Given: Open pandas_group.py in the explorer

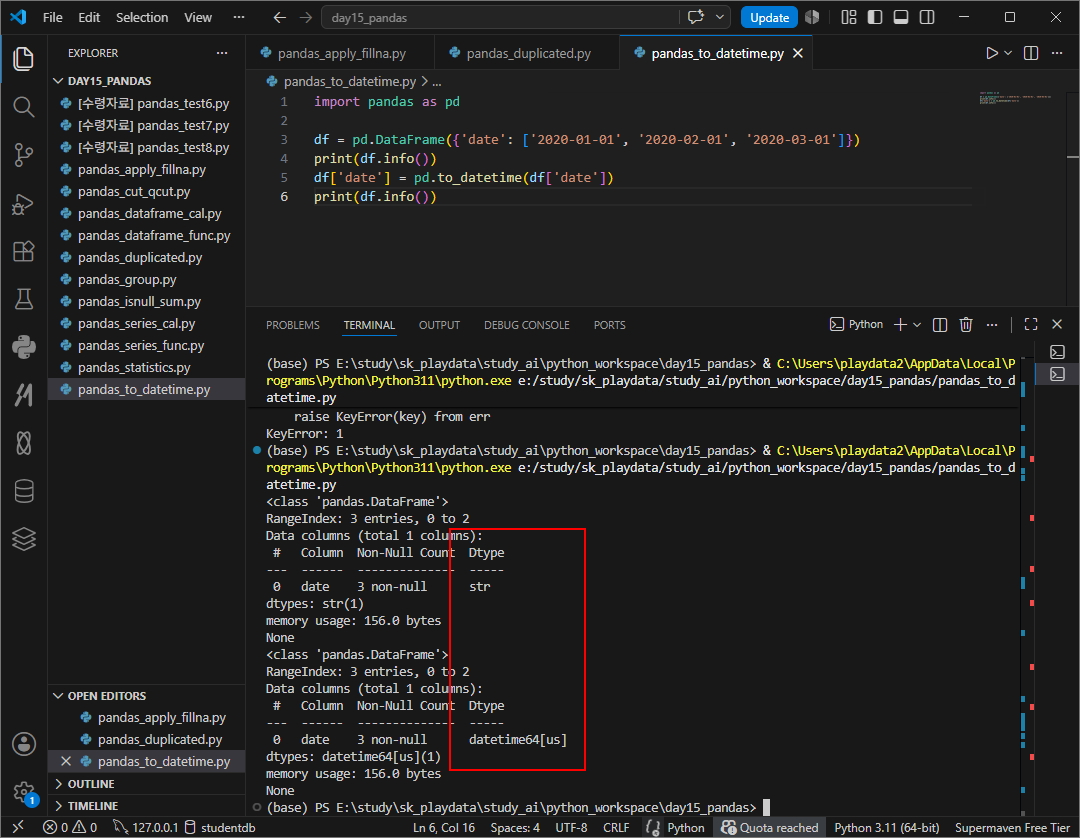Looking at the screenshot, I should coord(147,280).
